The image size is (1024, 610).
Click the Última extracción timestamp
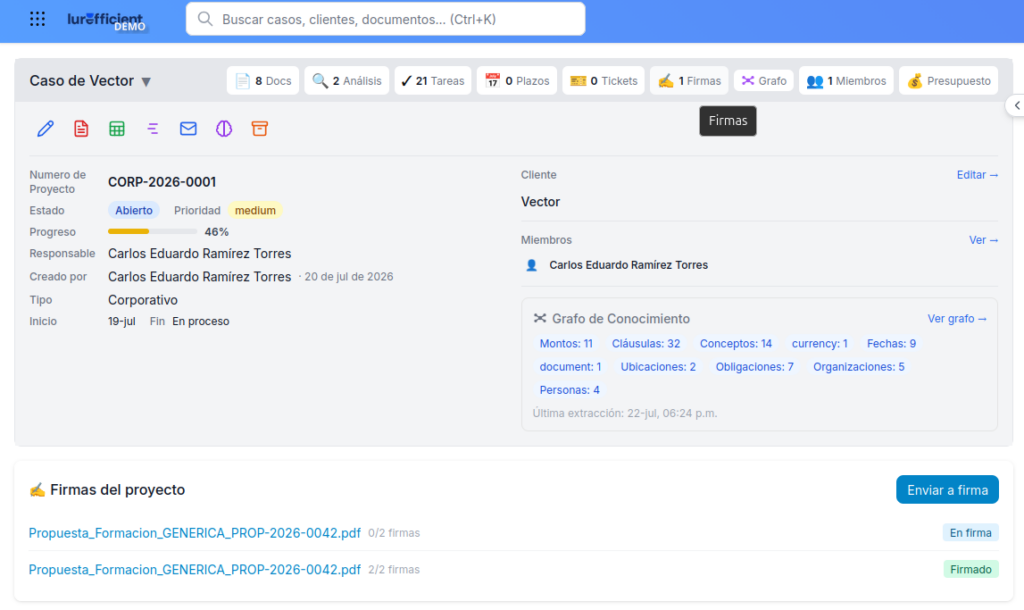point(624,413)
